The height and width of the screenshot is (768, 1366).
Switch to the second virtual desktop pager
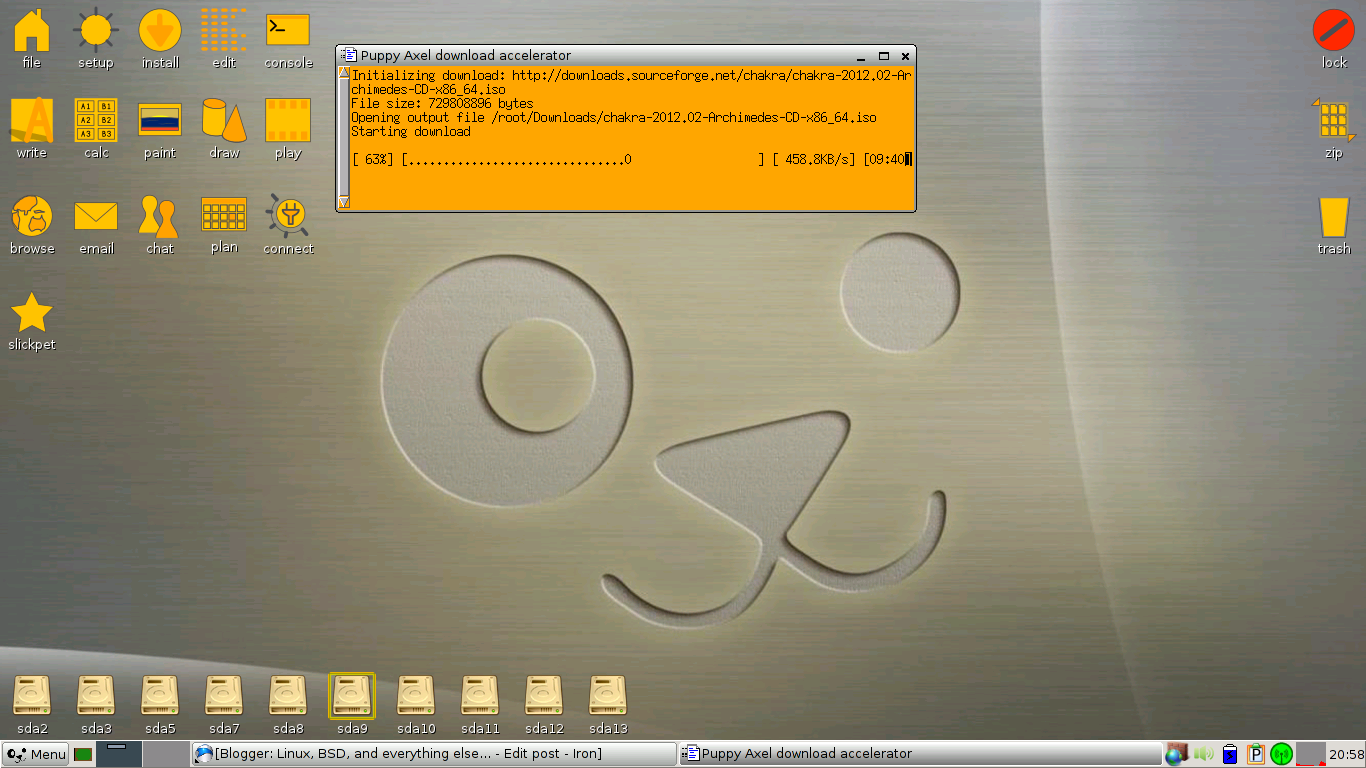[165, 754]
